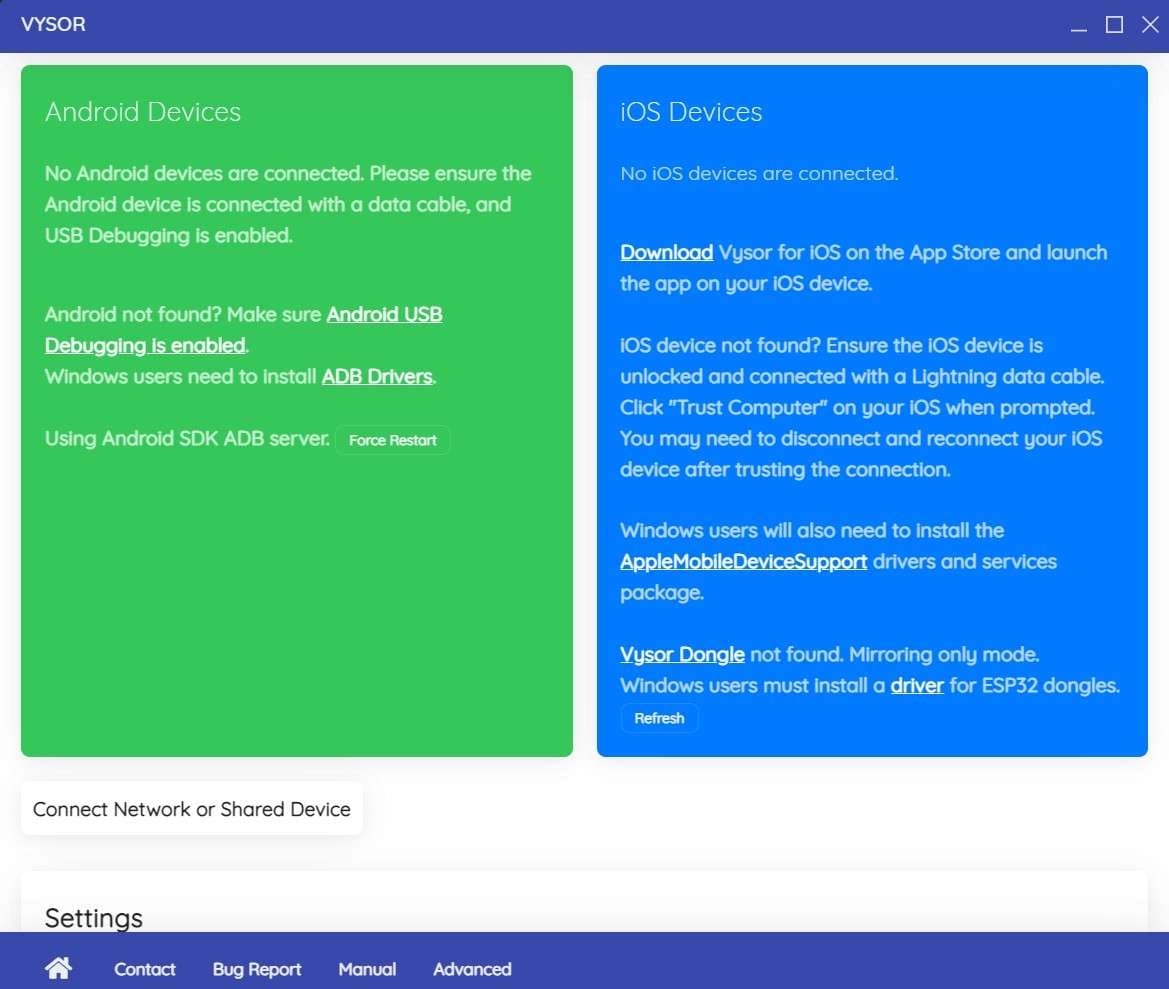Open the Vysor Dongle link
Viewport: 1169px width, 989px height.
point(682,654)
